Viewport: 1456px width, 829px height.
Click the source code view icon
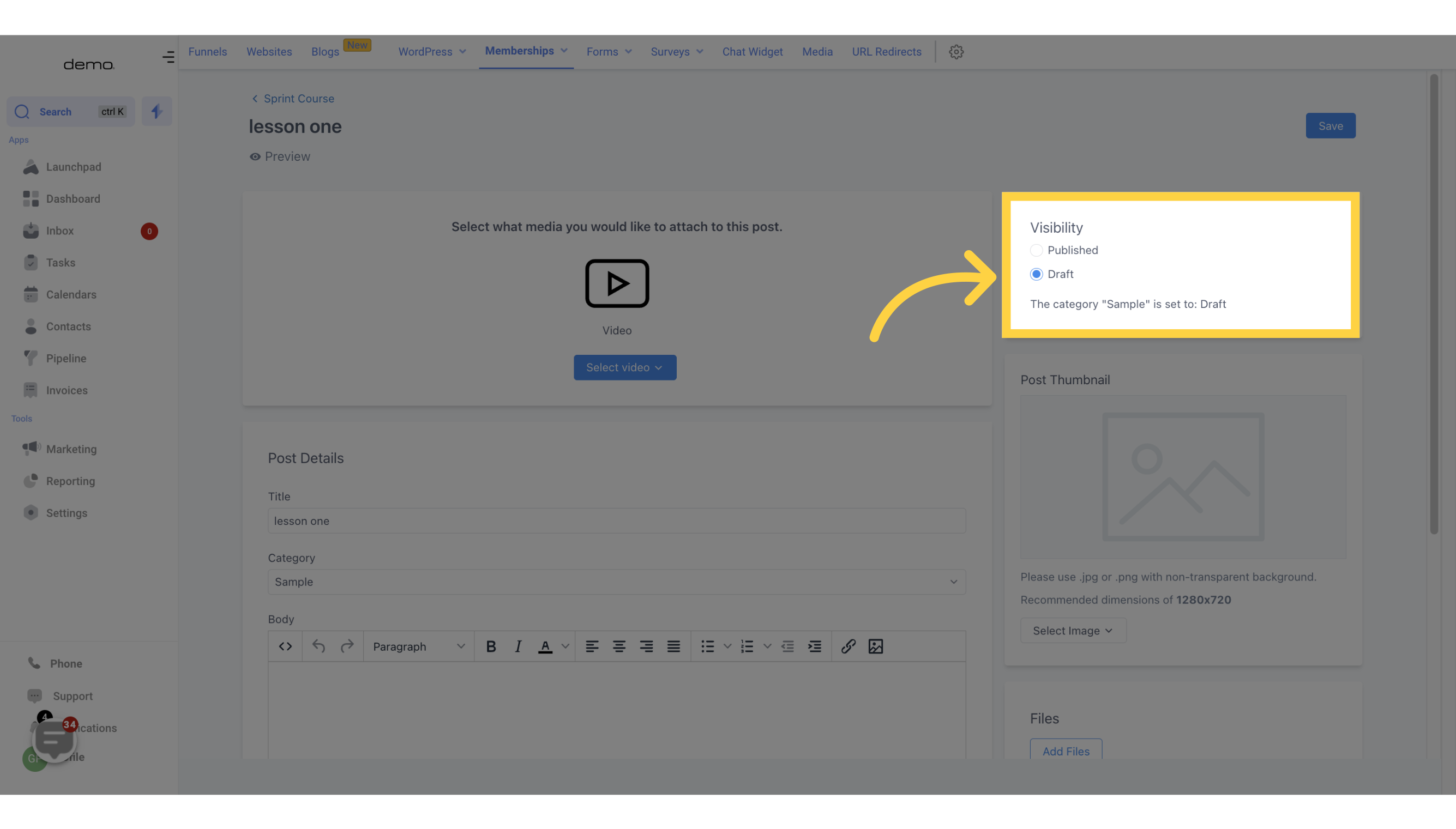(x=286, y=646)
